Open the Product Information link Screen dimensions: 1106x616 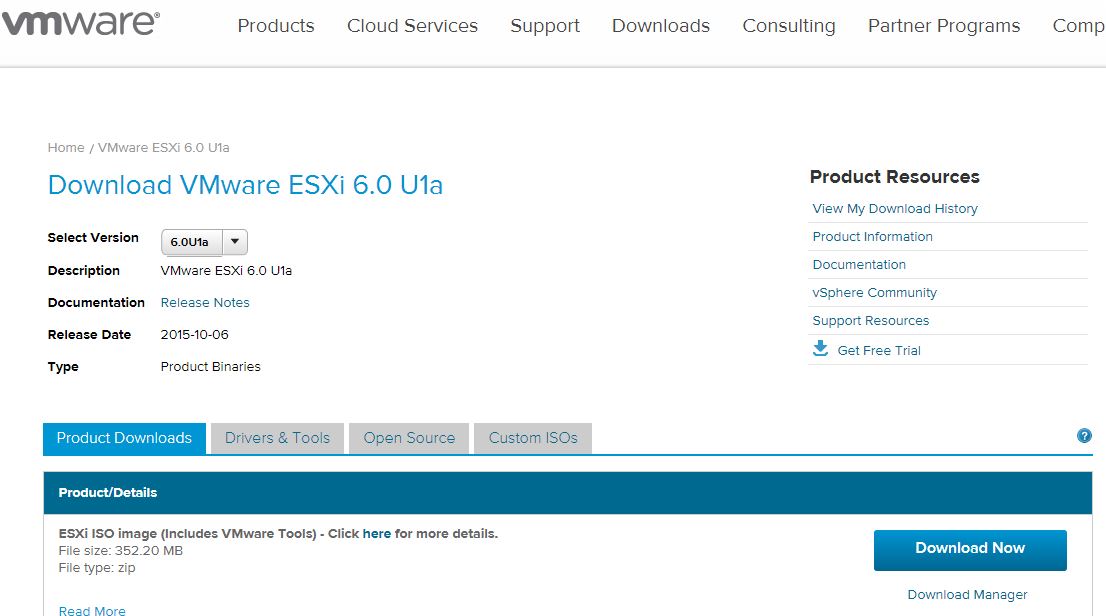(x=873, y=237)
